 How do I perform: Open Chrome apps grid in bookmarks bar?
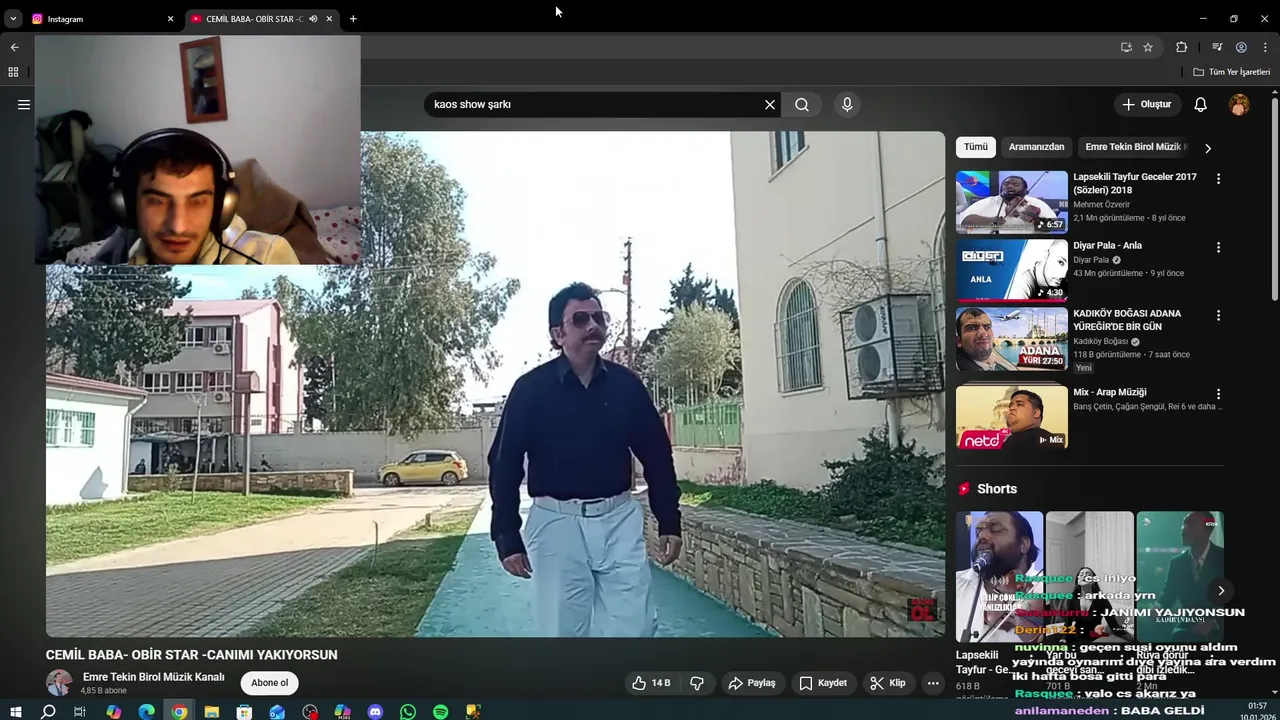coord(13,72)
